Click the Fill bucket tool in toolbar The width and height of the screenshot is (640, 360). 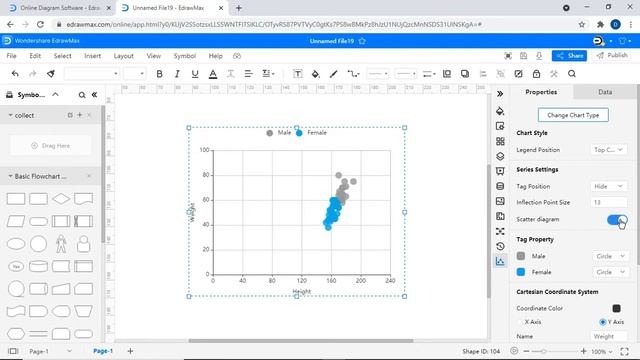(315, 74)
